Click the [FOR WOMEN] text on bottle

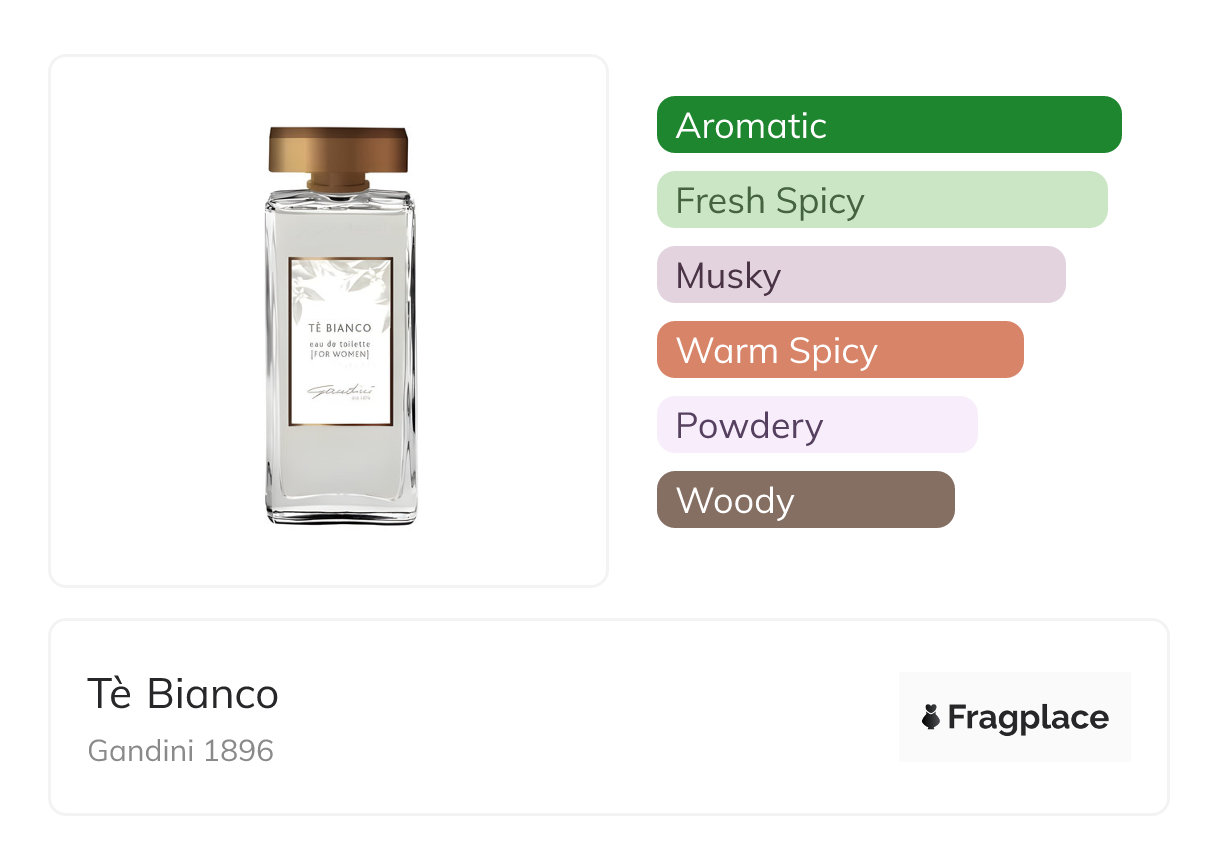pos(340,355)
